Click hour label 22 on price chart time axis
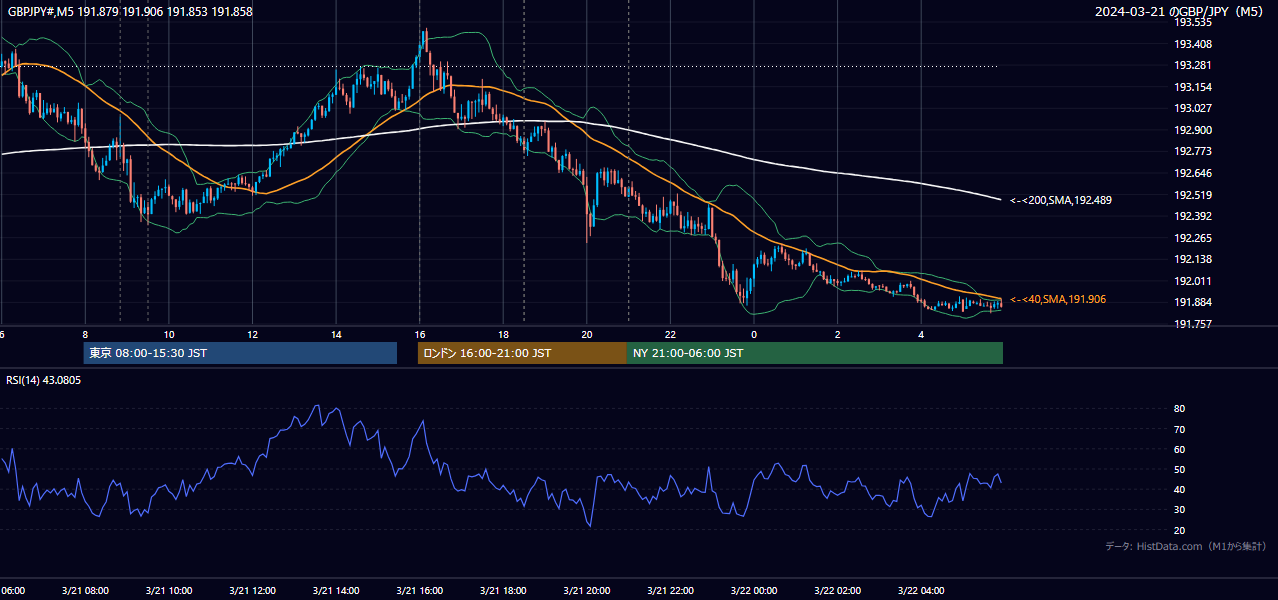Image resolution: width=1278 pixels, height=600 pixels. [x=670, y=334]
